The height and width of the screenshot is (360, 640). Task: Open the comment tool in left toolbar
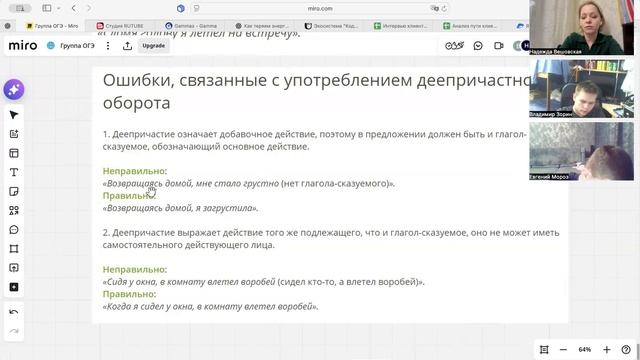point(14,230)
